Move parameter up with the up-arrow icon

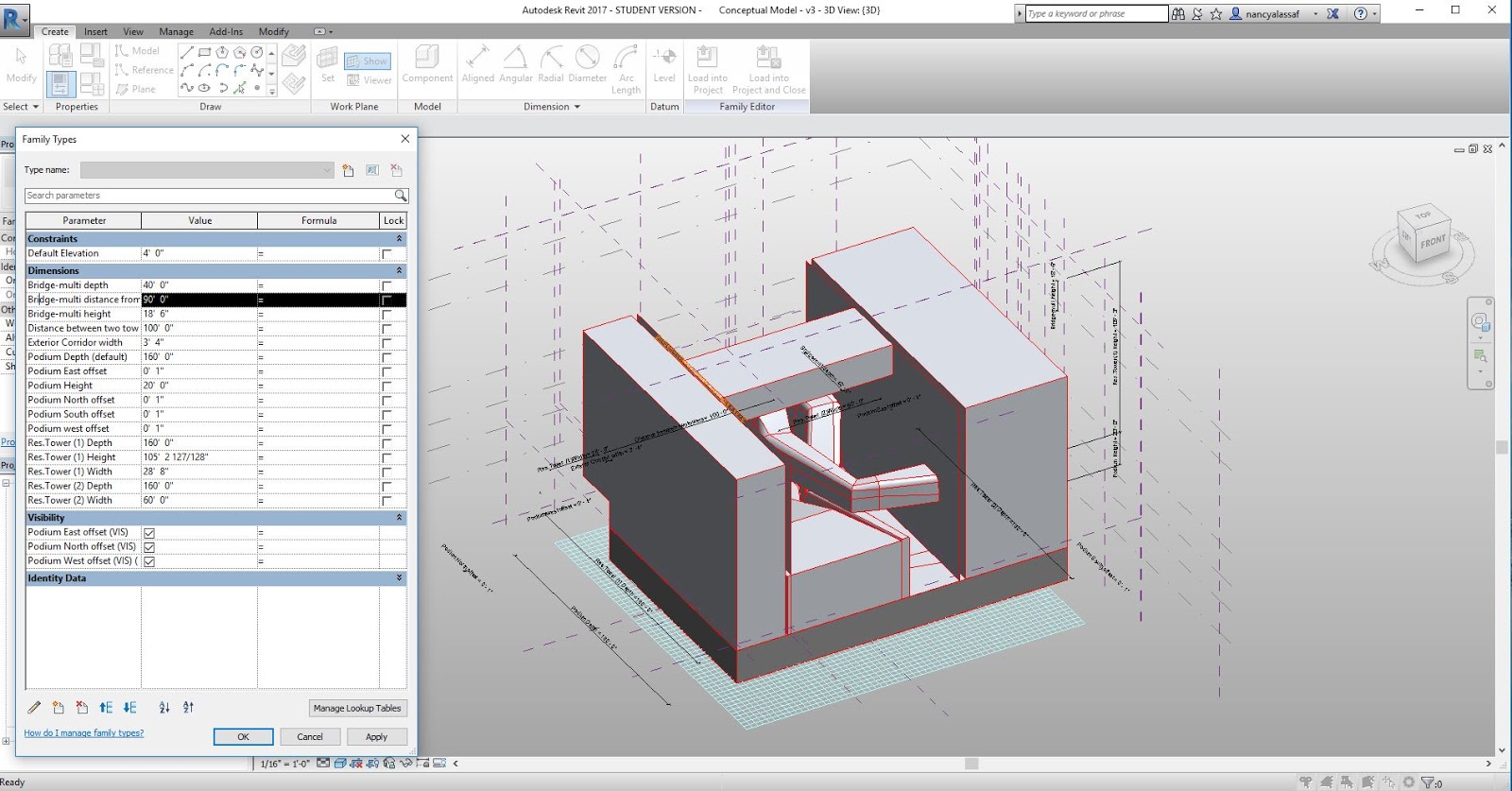coord(106,708)
